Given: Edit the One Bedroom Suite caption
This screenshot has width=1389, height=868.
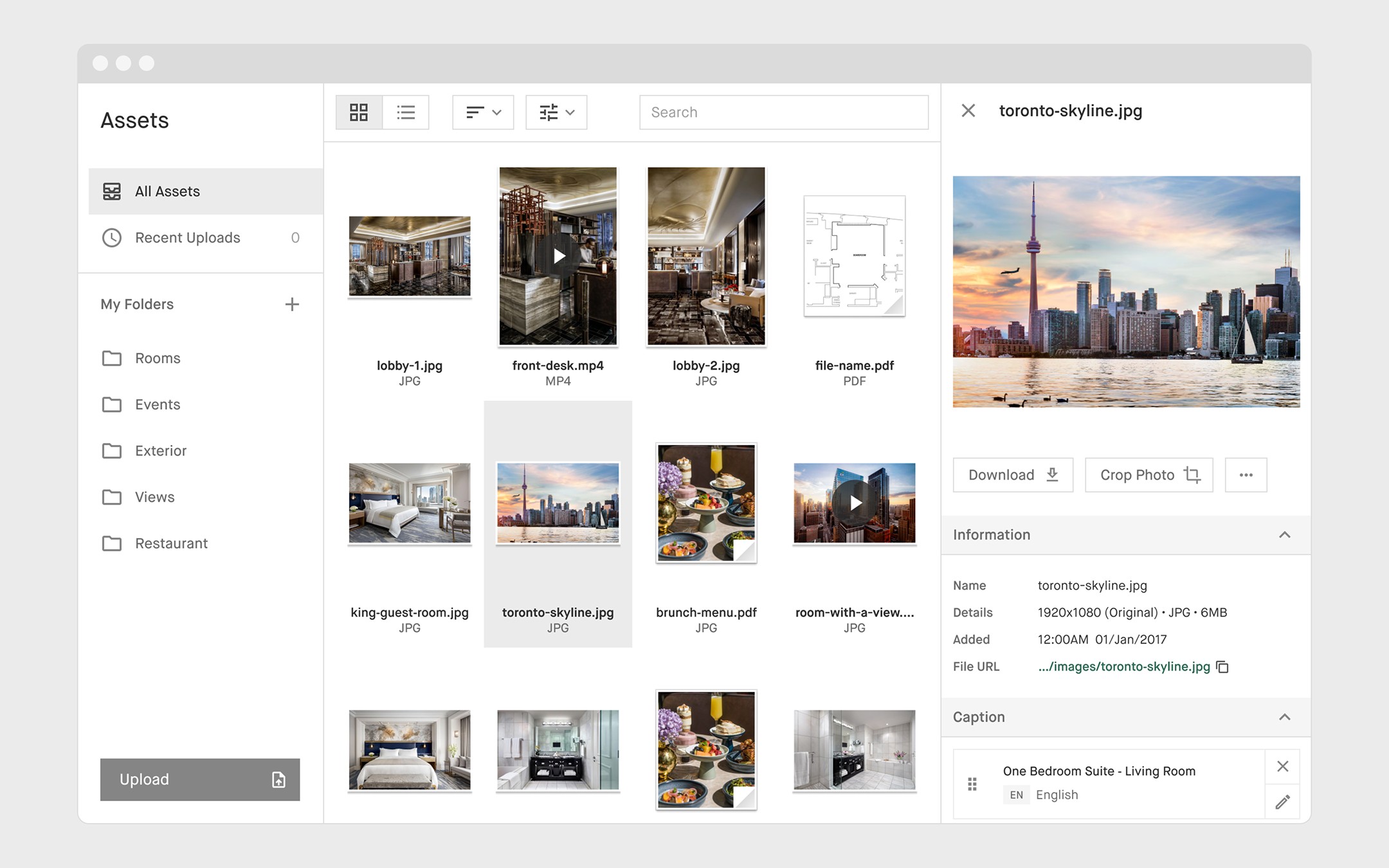Looking at the screenshot, I should (1282, 802).
